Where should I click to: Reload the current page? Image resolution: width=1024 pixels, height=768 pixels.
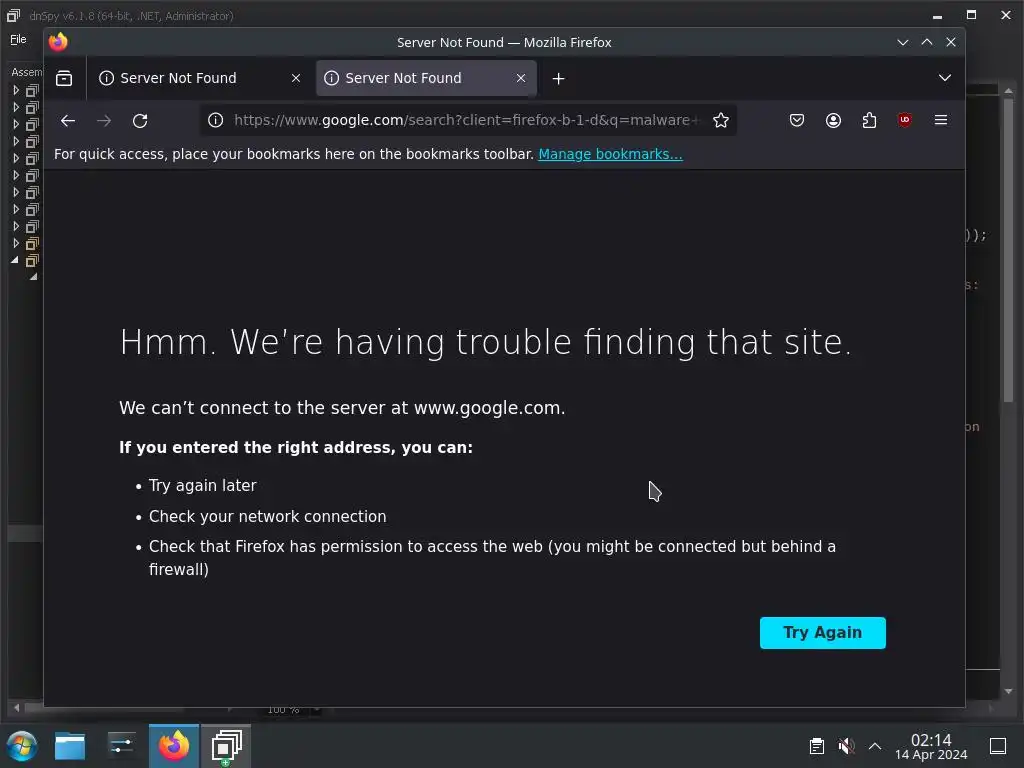[140, 121]
